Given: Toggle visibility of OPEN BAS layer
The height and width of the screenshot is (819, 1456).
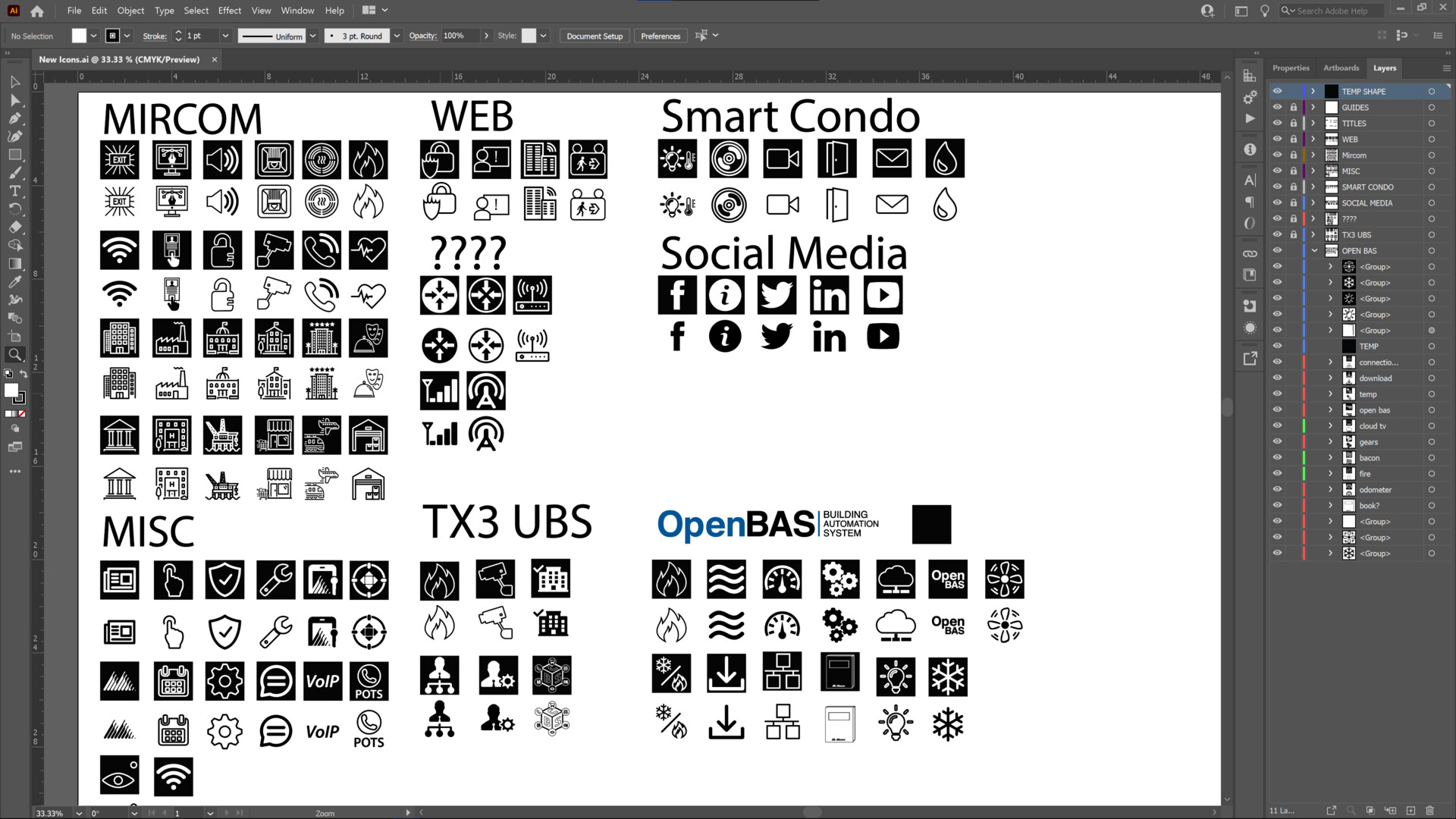Looking at the screenshot, I should (1278, 250).
